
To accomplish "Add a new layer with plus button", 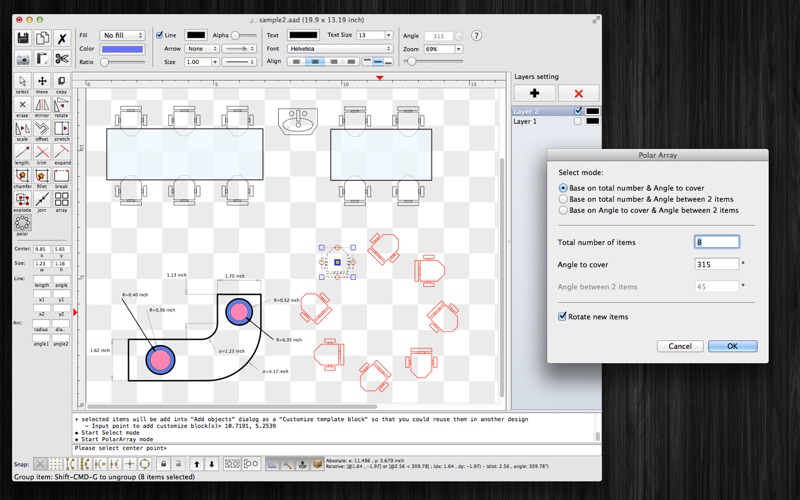I will point(534,93).
